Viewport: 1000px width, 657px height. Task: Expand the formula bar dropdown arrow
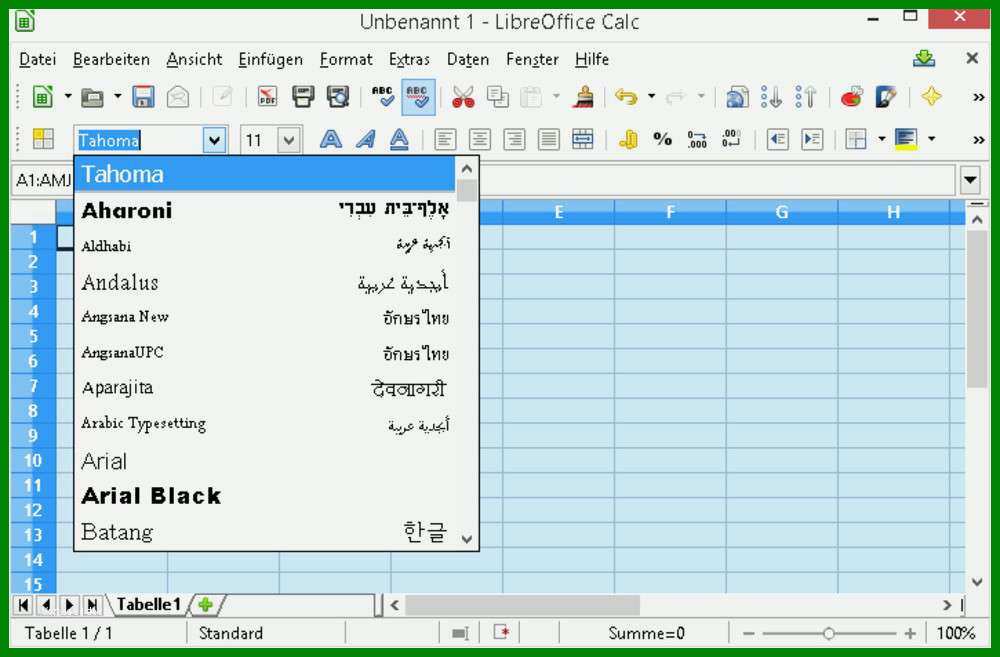[x=970, y=181]
